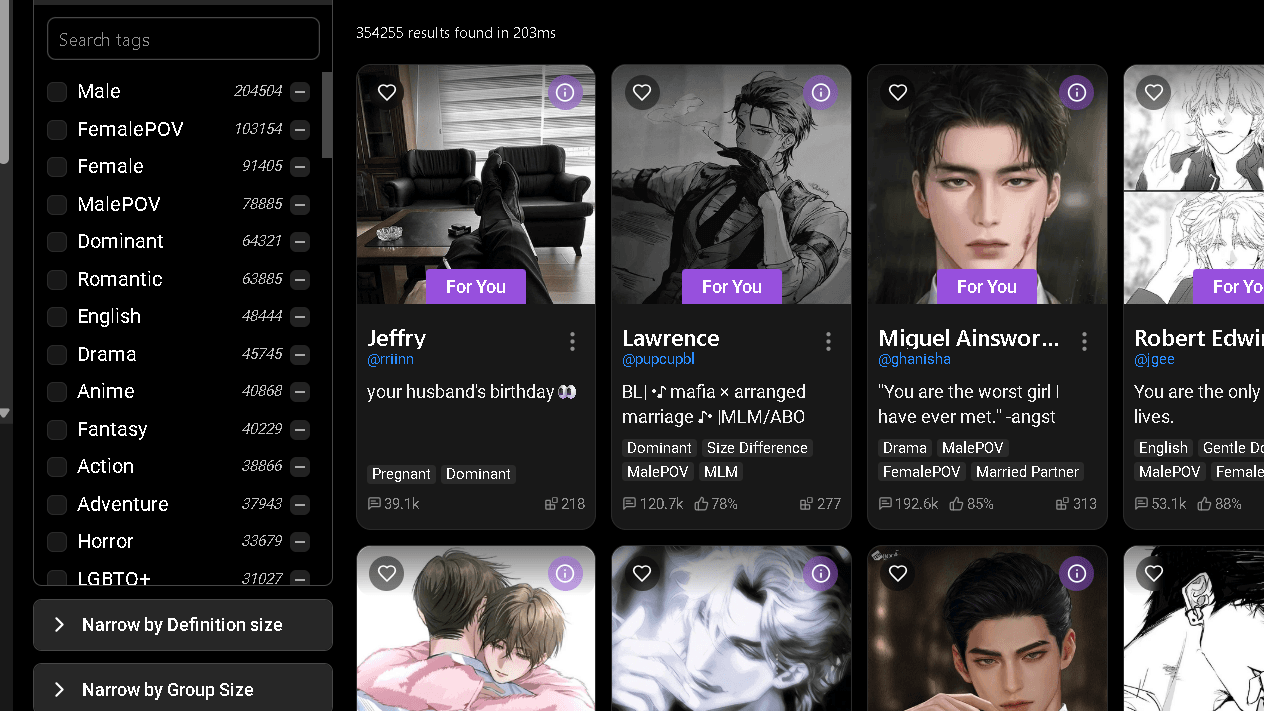Screen dimensions: 1264x711
Task: Click the Gentle tag on Robert Edwin card
Action: coord(1232,448)
